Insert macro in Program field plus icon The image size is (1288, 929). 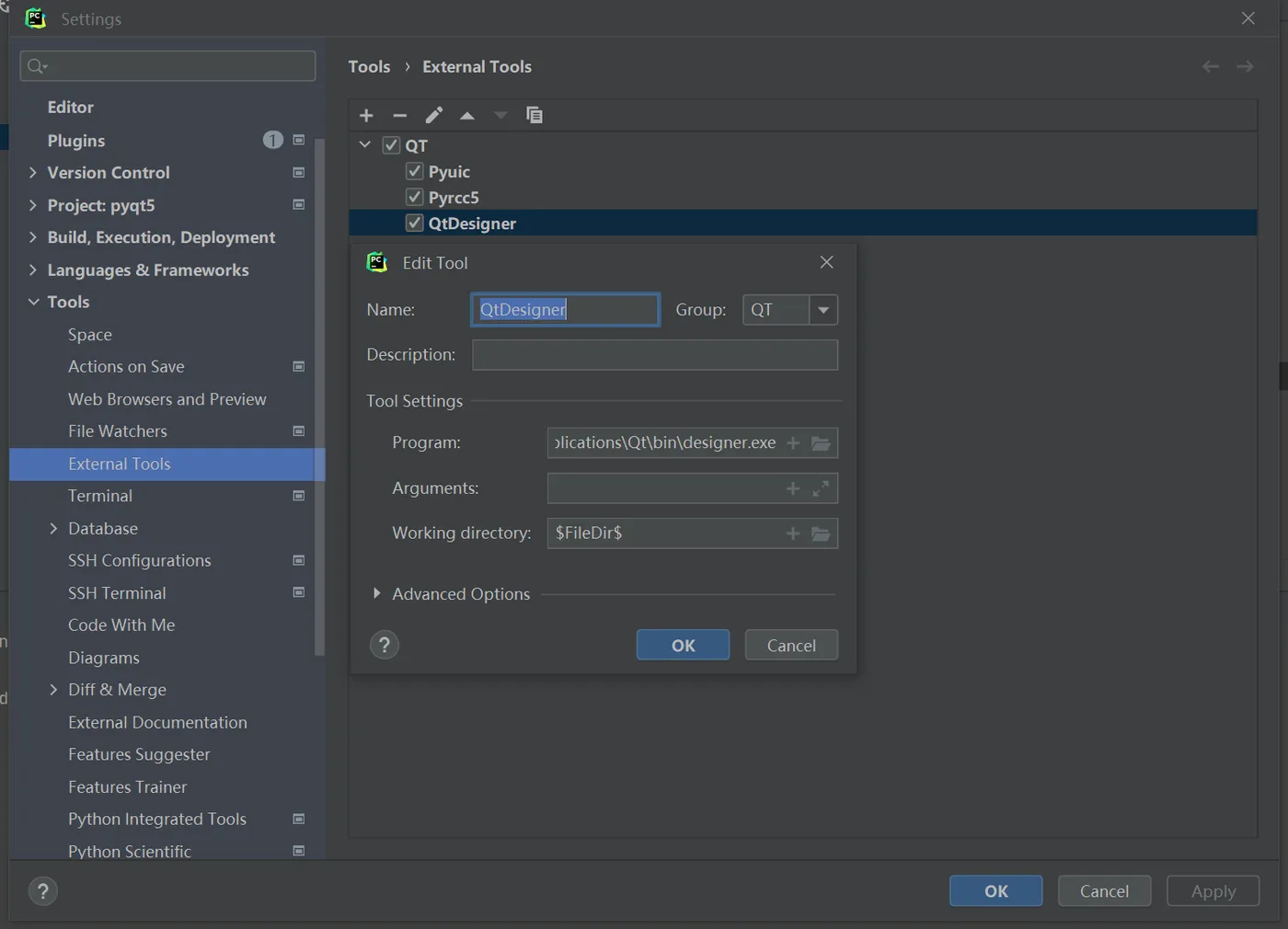793,443
